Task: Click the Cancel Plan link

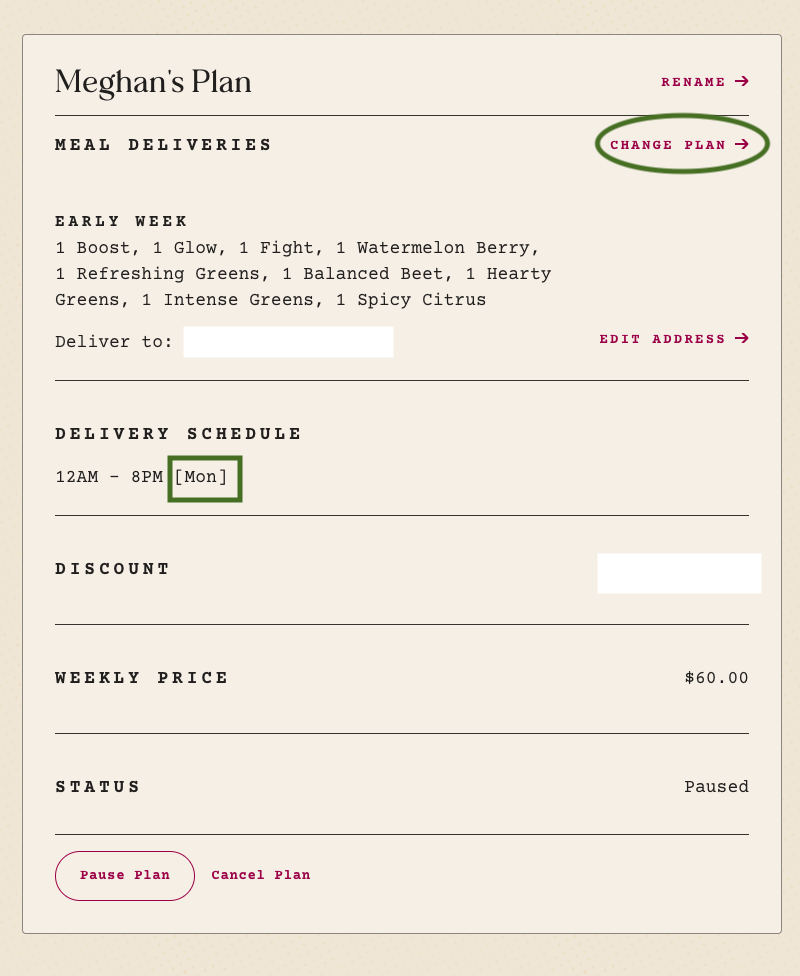Action: tap(261, 875)
